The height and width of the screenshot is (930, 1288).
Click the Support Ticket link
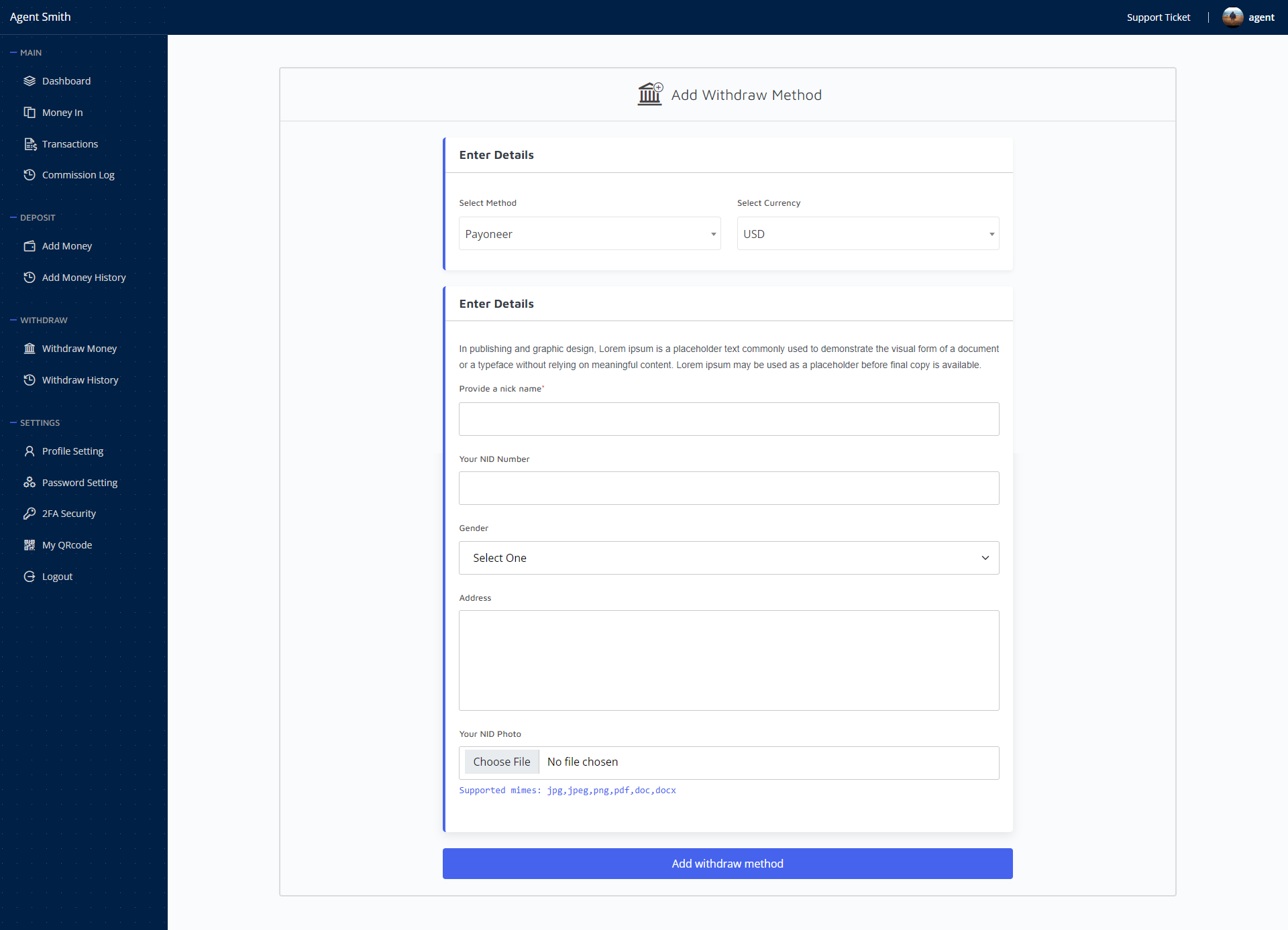coord(1158,17)
